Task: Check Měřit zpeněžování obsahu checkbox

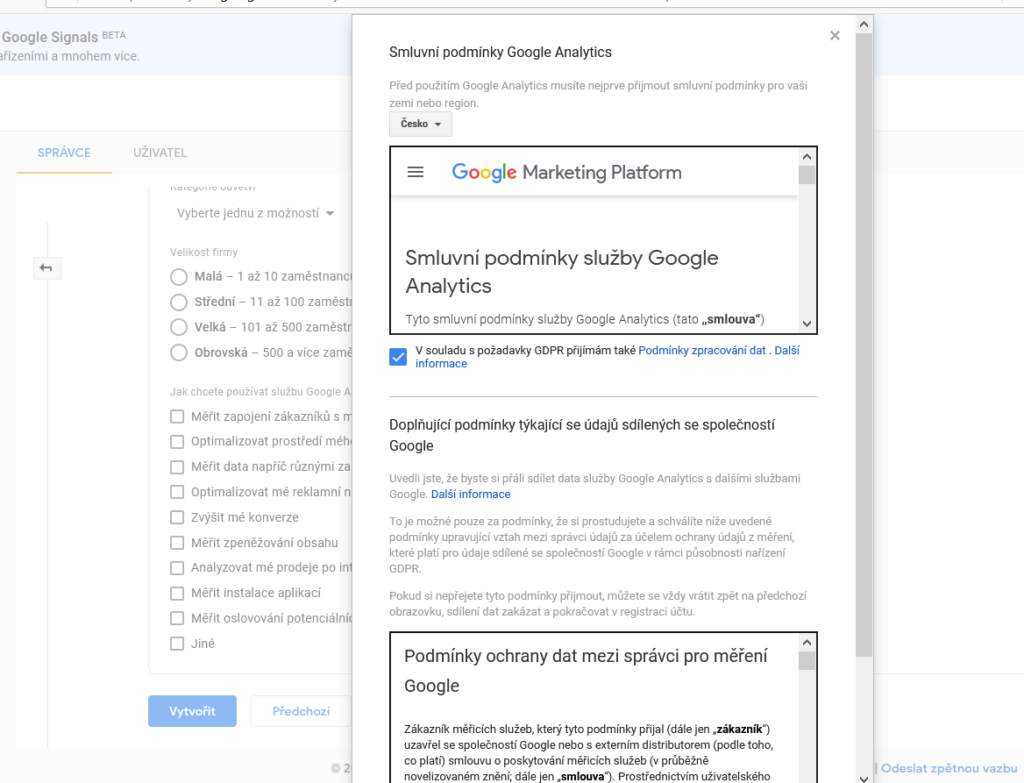Action: 177,543
